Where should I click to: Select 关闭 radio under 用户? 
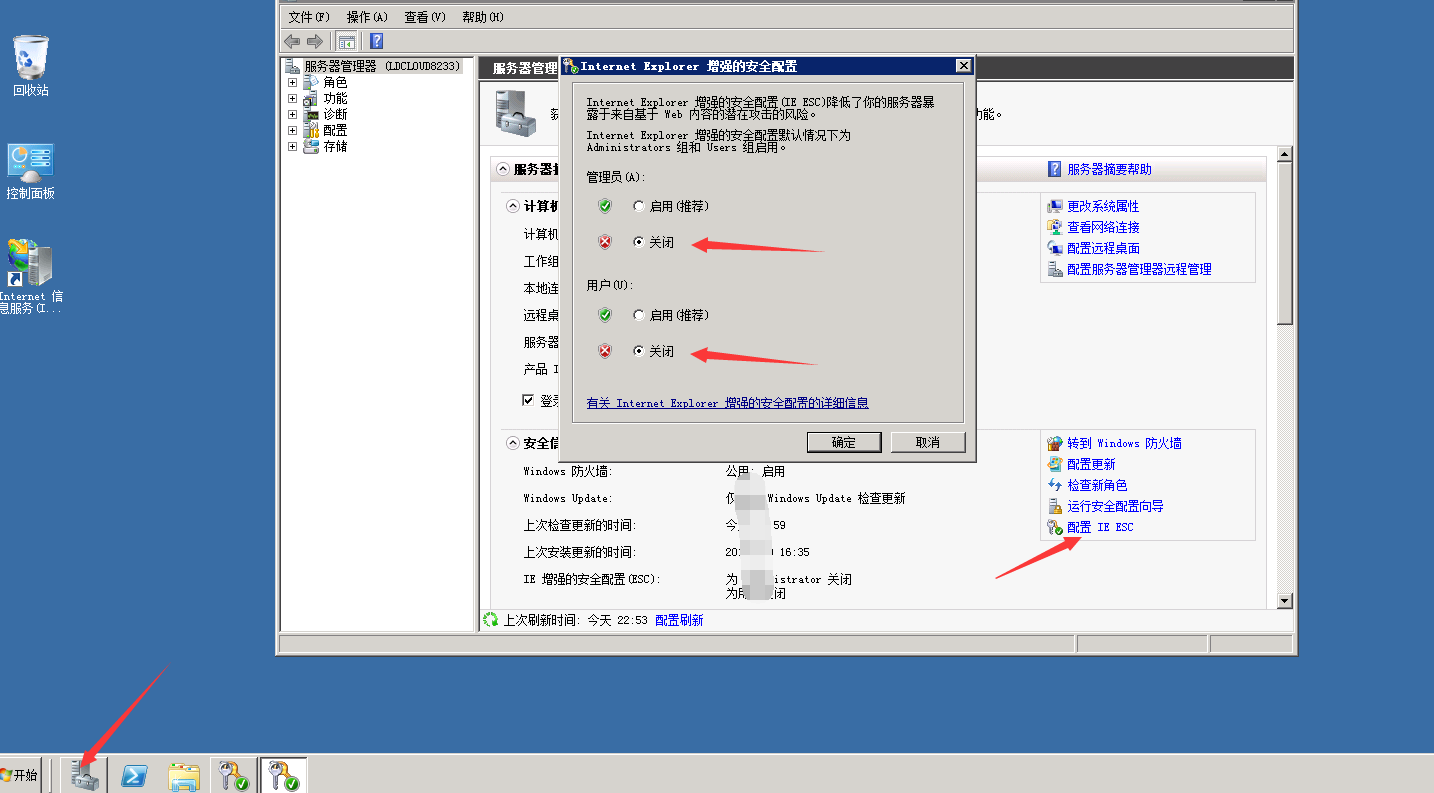pos(639,351)
